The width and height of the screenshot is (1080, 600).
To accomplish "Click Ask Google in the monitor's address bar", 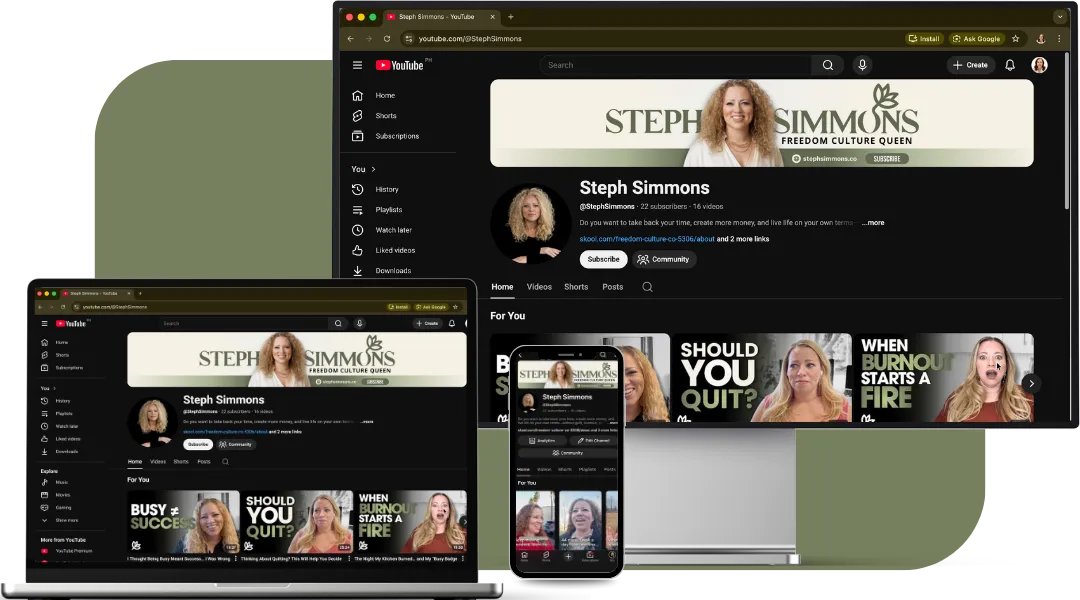I will [977, 39].
